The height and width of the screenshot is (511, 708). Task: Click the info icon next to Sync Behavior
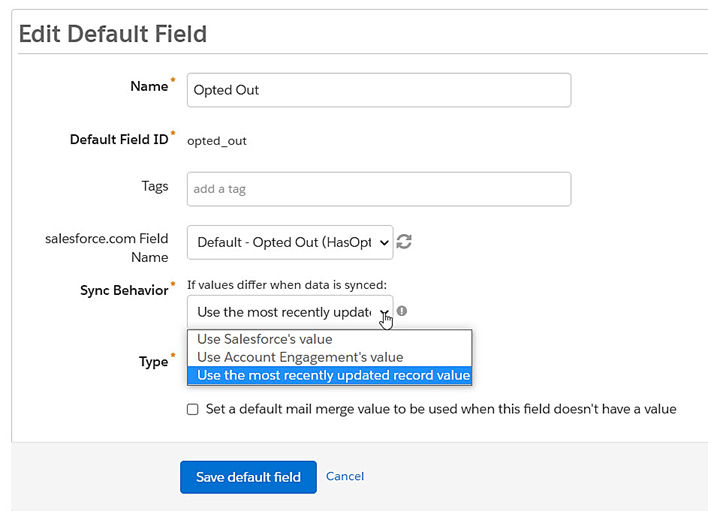402,311
